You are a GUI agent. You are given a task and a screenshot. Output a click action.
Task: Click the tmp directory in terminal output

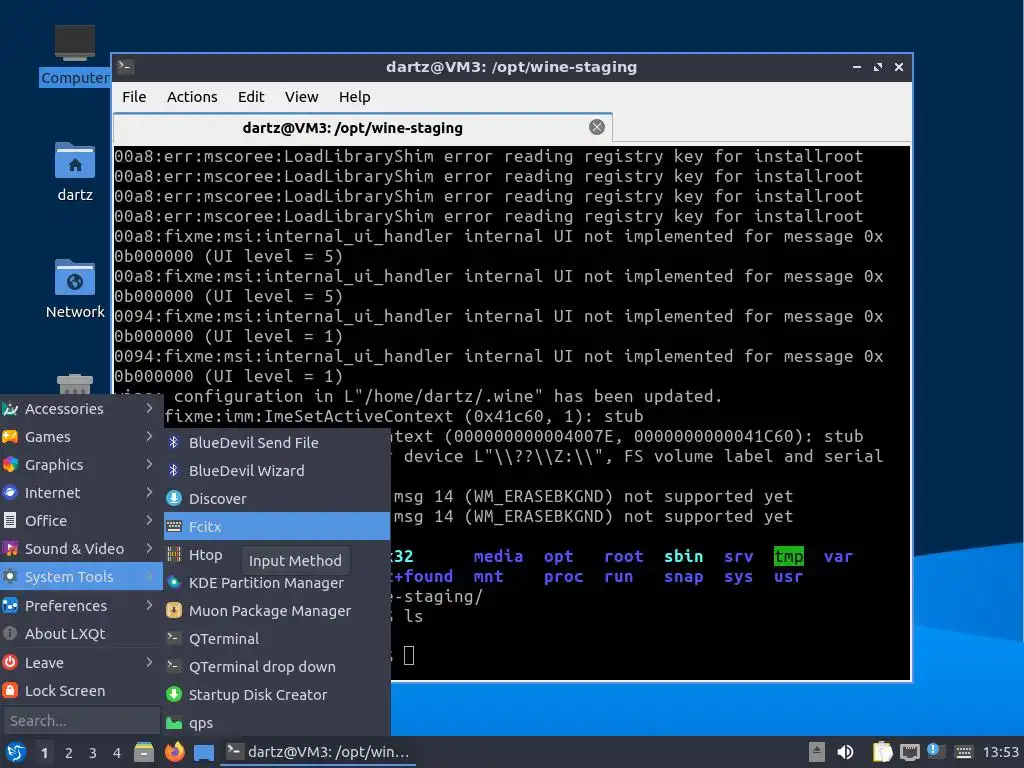[x=788, y=556]
